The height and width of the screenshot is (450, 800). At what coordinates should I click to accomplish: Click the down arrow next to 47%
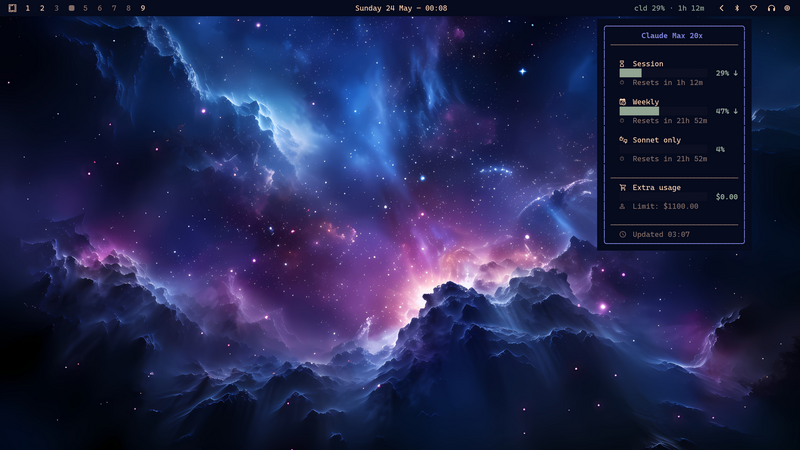click(x=736, y=111)
